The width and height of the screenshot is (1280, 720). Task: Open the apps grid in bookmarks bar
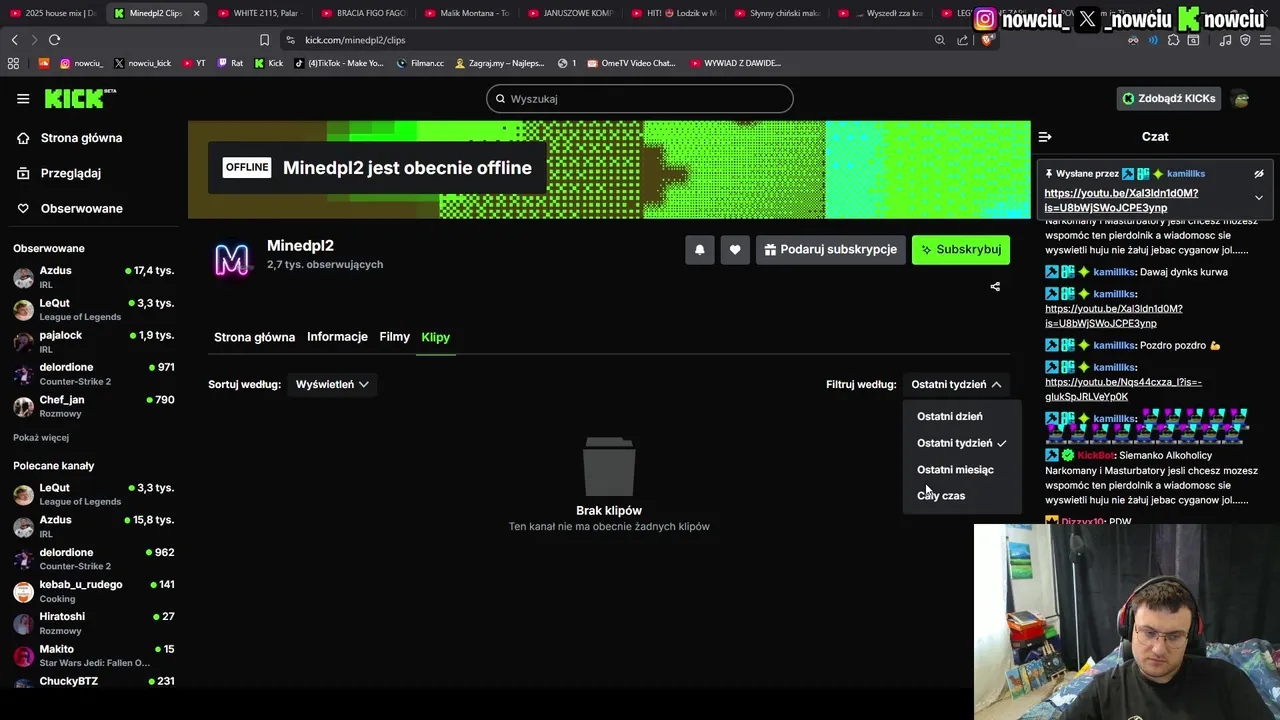tap(13, 63)
